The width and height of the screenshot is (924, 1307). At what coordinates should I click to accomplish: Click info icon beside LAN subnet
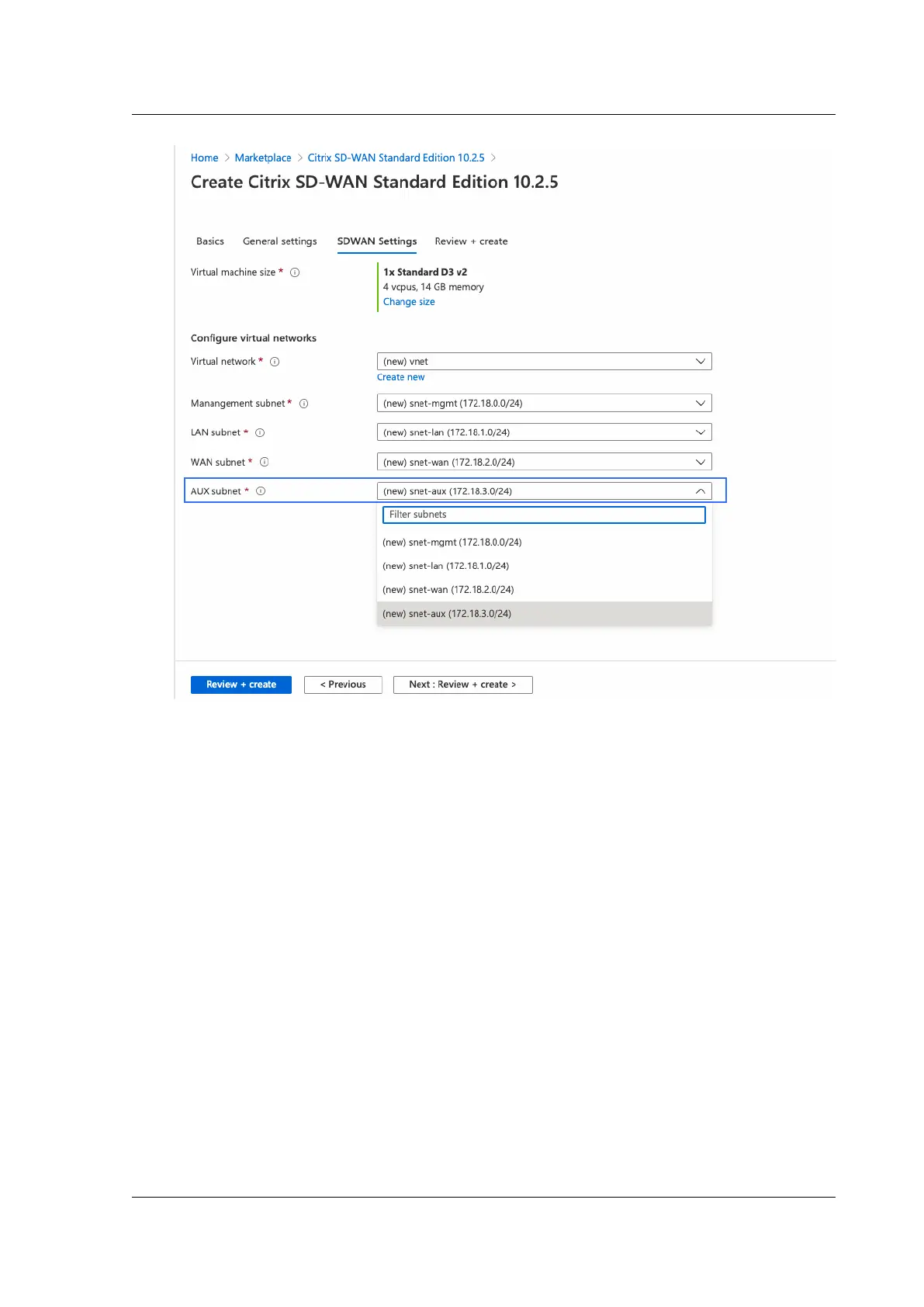pyautogui.click(x=260, y=433)
